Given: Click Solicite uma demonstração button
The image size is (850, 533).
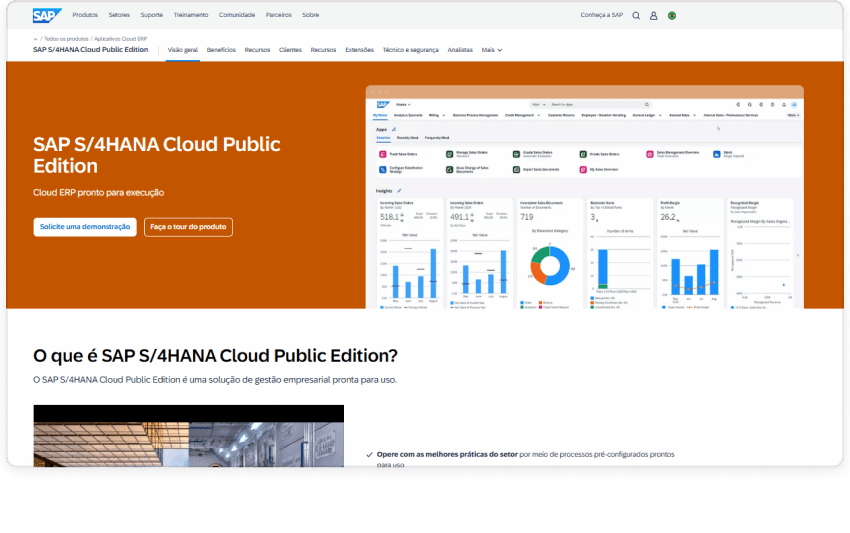Looking at the screenshot, I should point(85,227).
